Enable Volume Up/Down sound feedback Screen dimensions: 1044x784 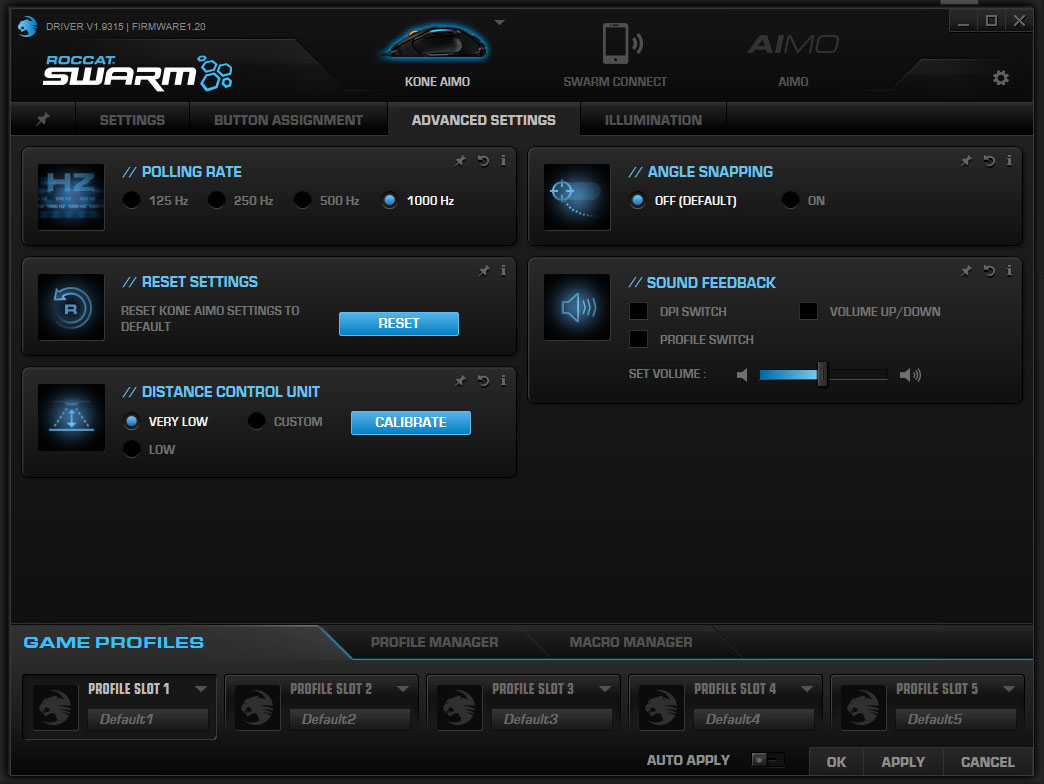point(808,311)
